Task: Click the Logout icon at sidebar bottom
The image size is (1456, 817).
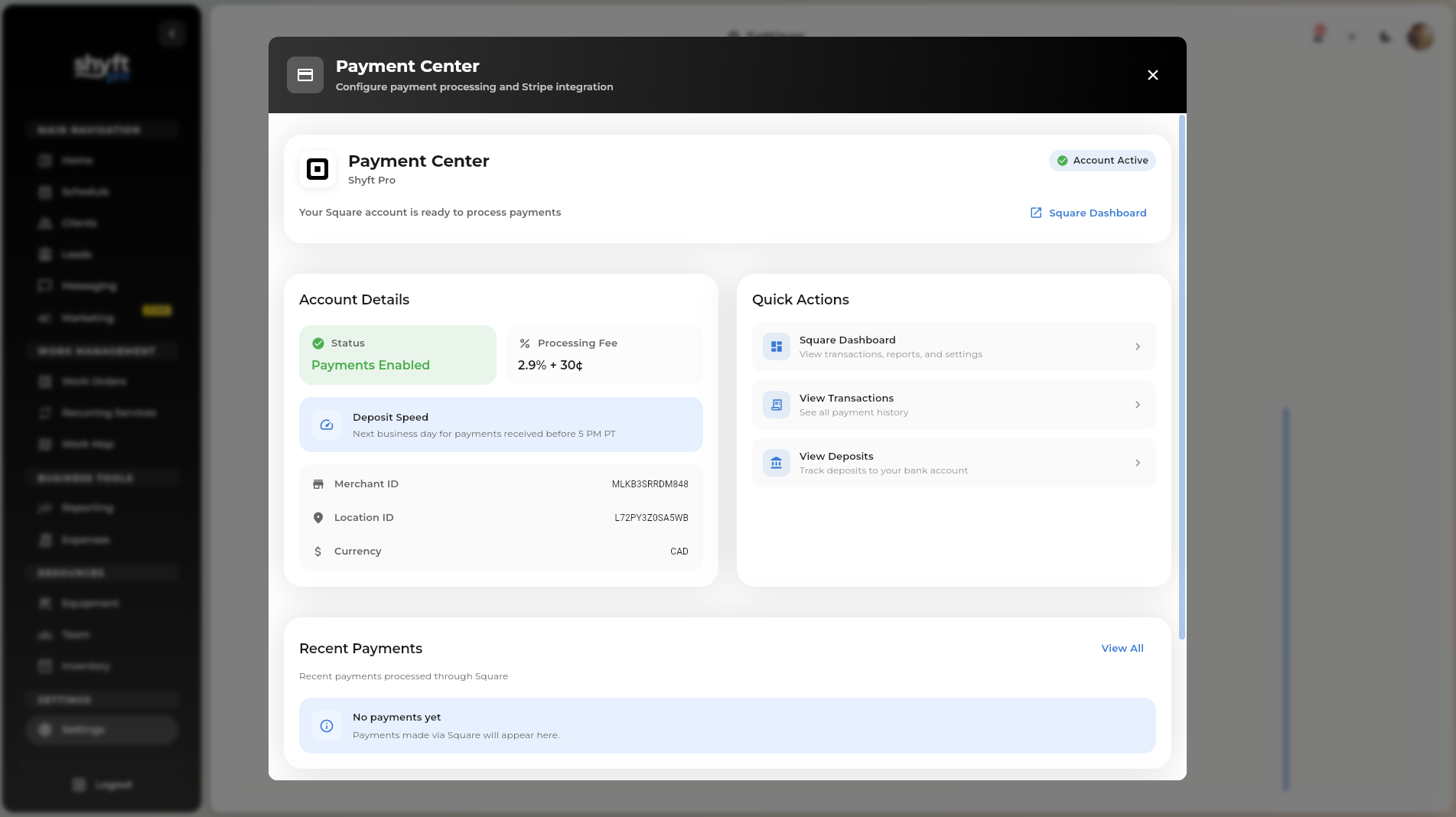Action: (x=77, y=784)
